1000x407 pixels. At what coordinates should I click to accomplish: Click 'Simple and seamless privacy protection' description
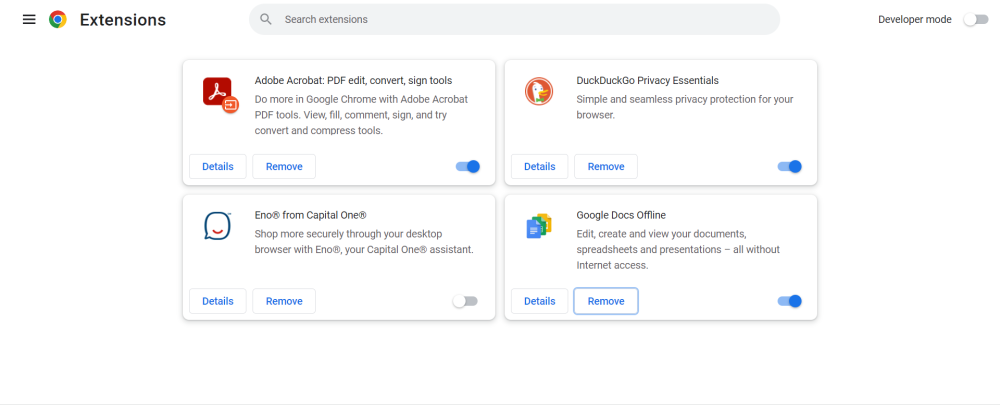[x=685, y=107]
